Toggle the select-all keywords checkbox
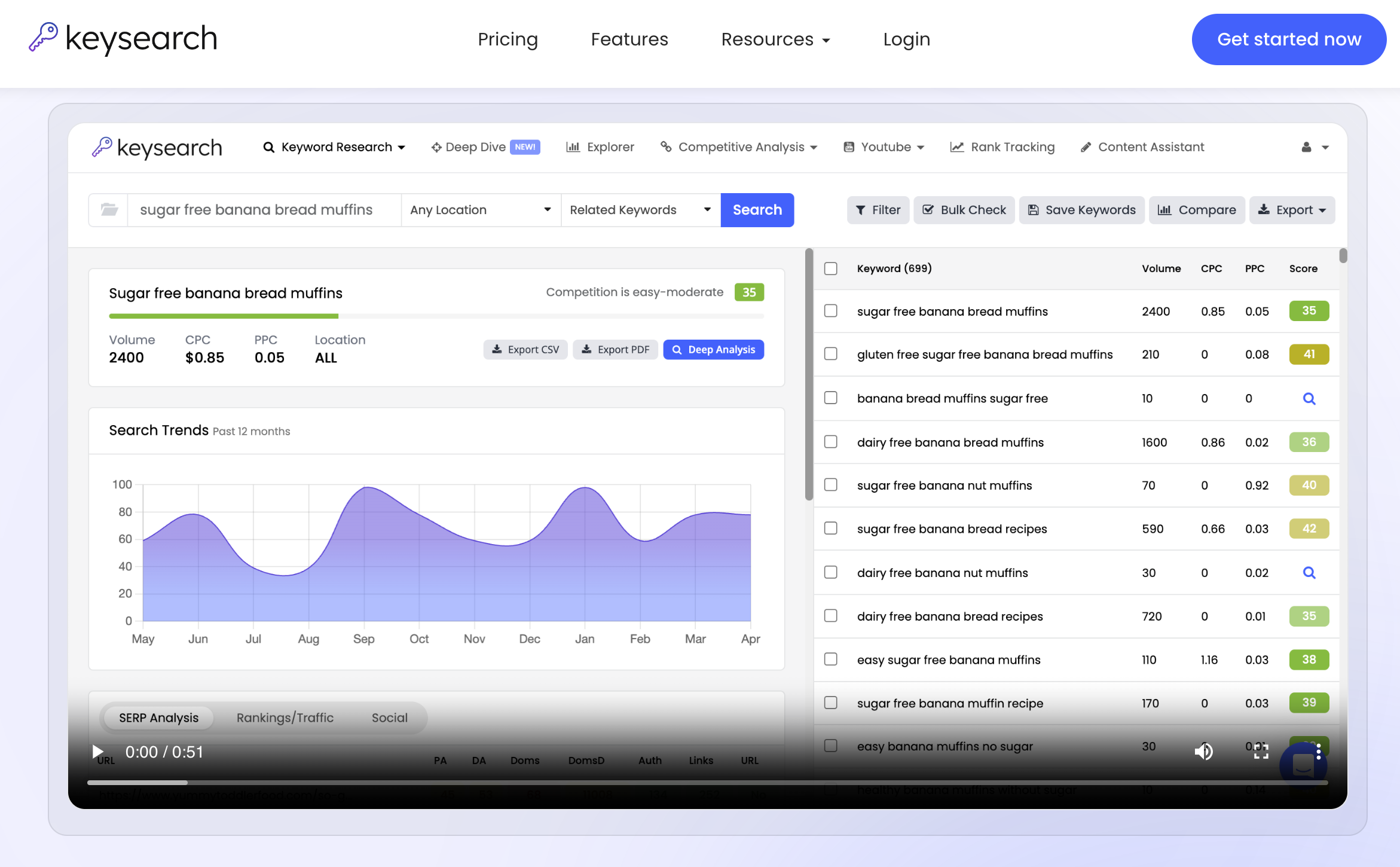 click(830, 268)
